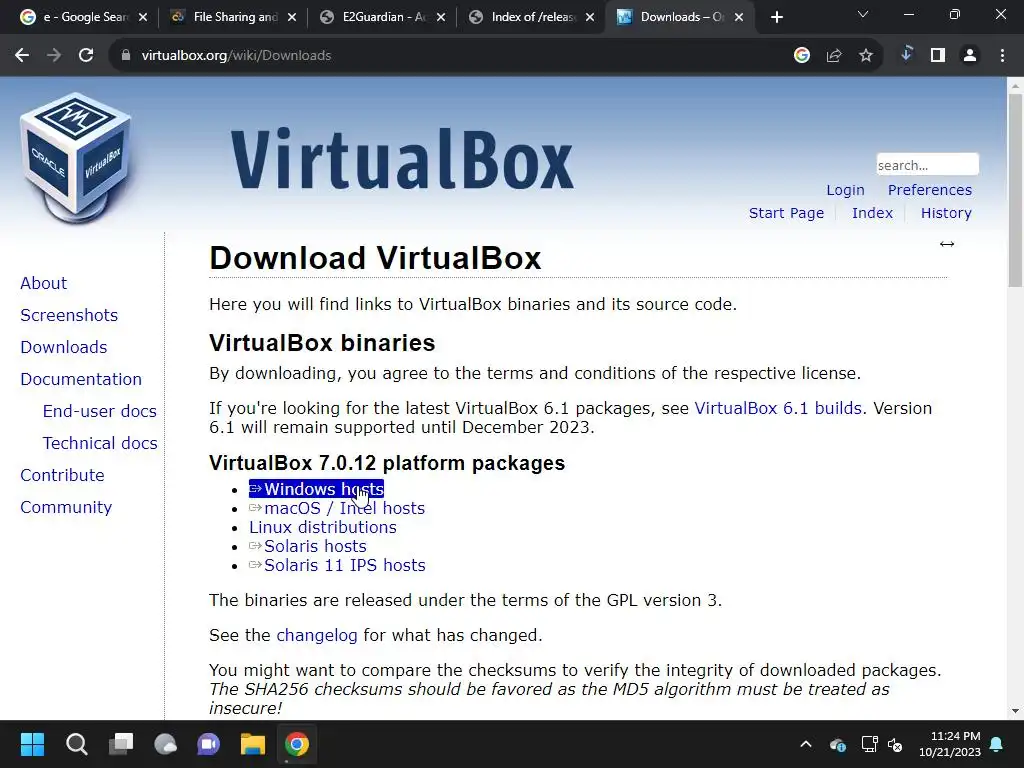Show hidden system tray icons
The image size is (1024, 768).
point(806,744)
